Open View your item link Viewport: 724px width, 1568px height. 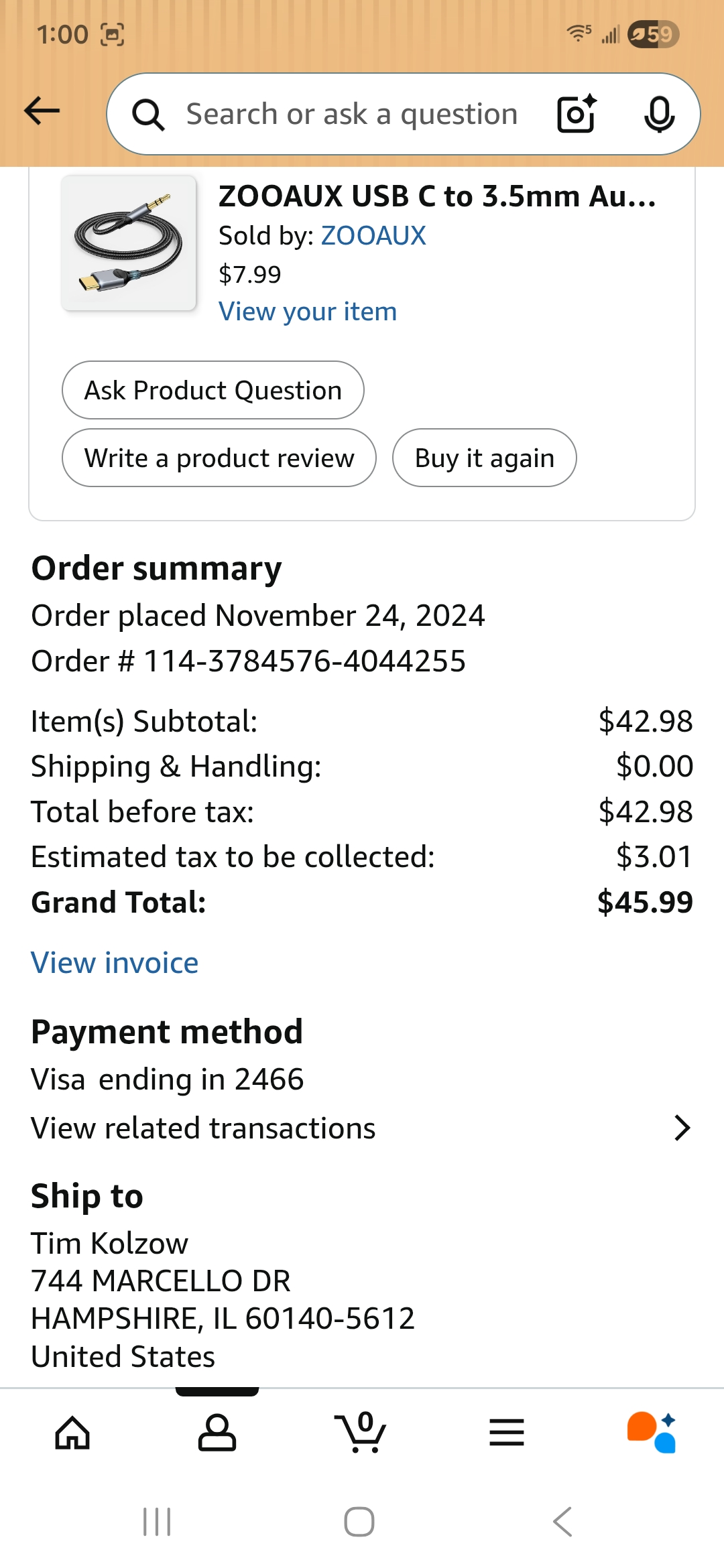tap(308, 312)
